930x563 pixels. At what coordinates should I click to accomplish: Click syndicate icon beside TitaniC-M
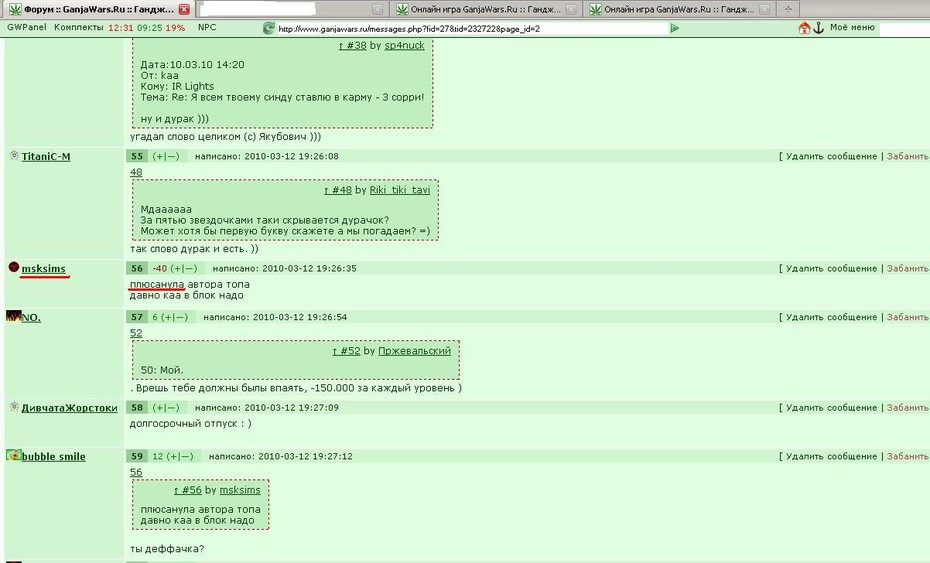14,155
